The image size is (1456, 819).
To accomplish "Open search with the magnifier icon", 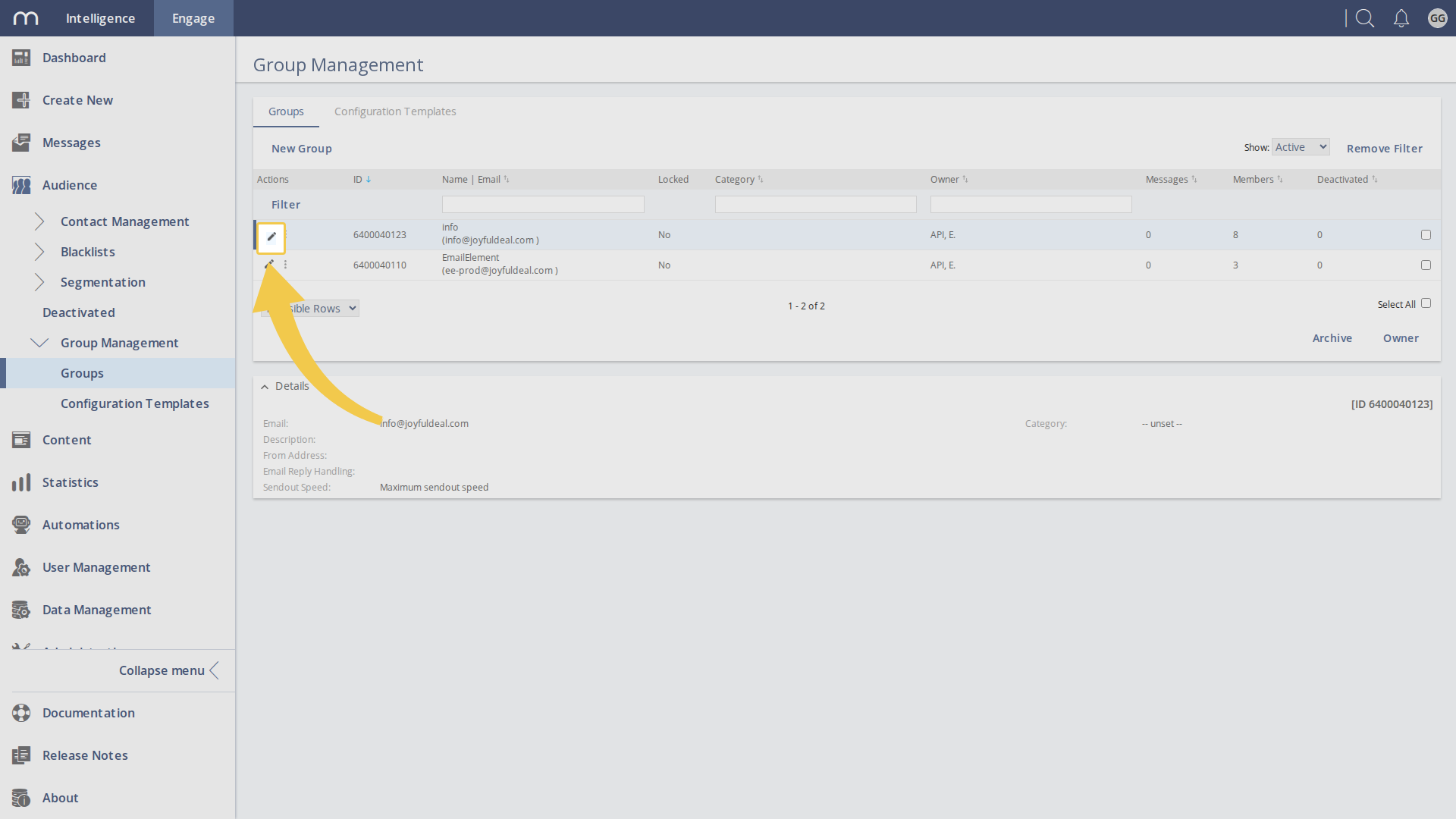I will (1365, 18).
